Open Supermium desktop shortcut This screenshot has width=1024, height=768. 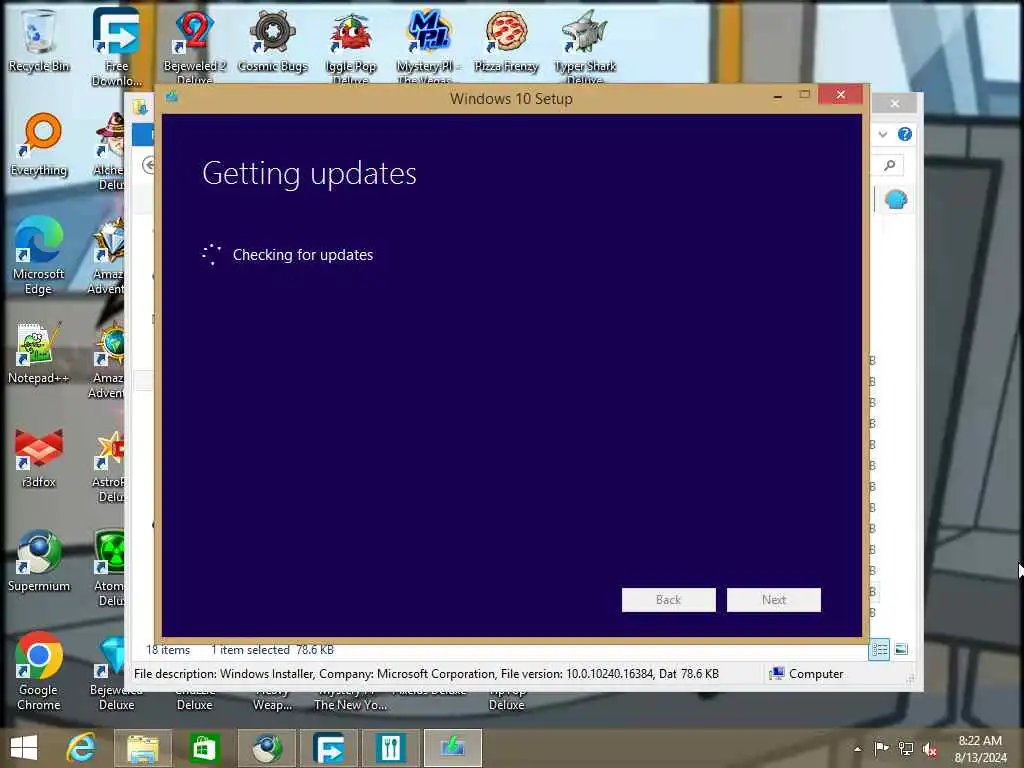[x=39, y=560]
